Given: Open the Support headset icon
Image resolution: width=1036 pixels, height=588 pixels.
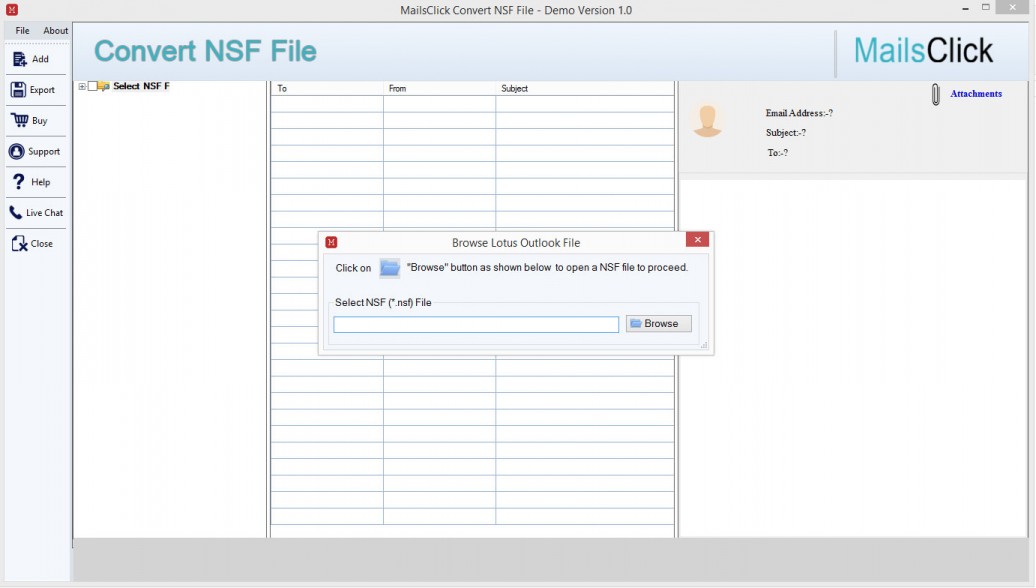Looking at the screenshot, I should coord(17,152).
